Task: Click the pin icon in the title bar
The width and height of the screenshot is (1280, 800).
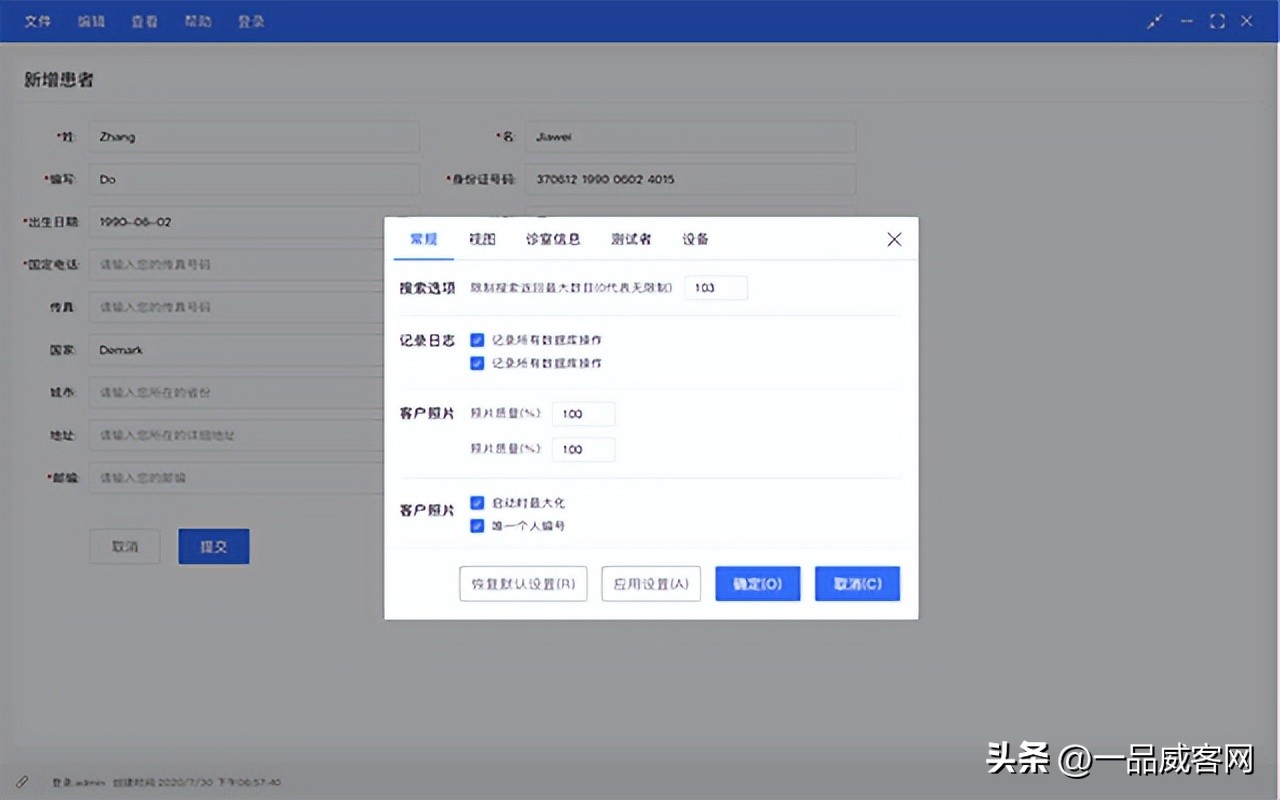Action: pyautogui.click(x=1155, y=21)
